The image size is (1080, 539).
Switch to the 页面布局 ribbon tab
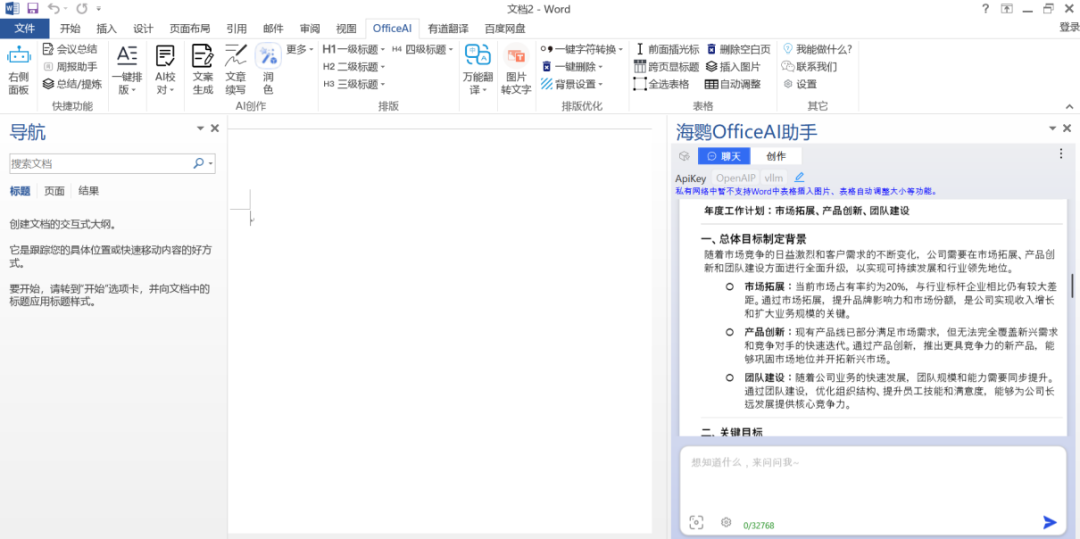pos(190,28)
